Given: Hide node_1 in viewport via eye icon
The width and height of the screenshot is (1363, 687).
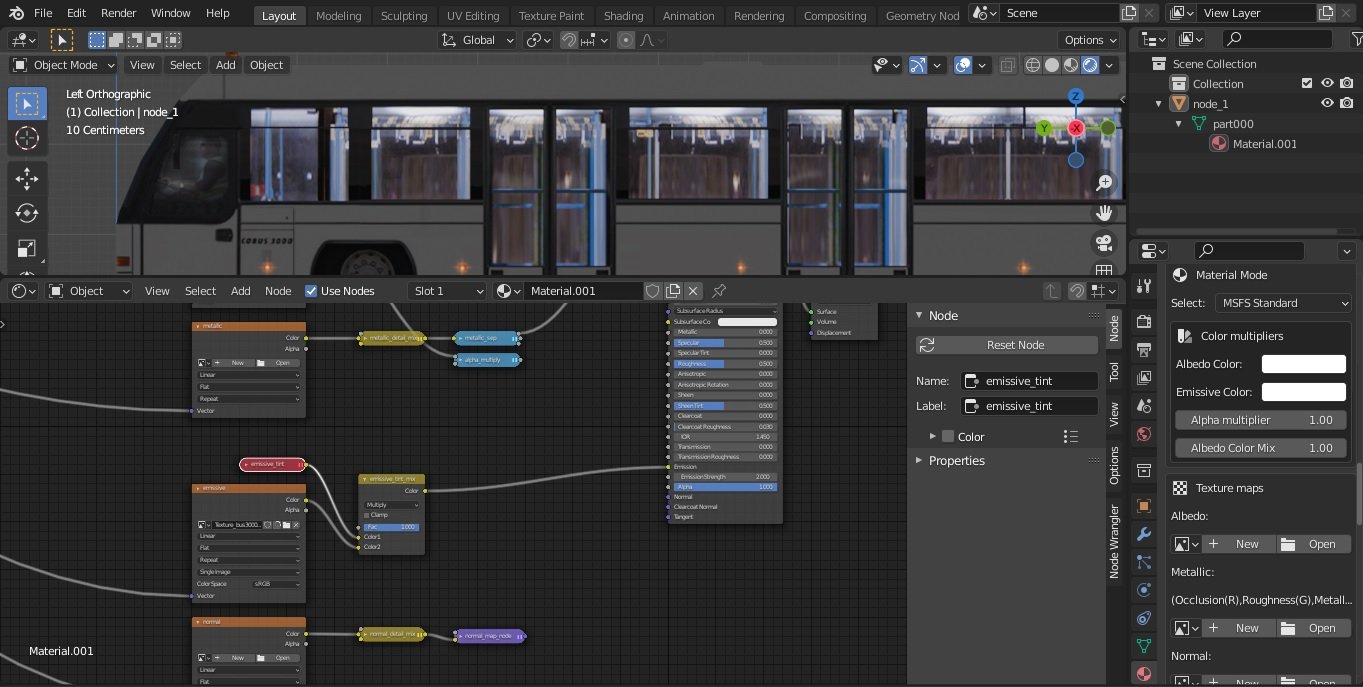Looking at the screenshot, I should tap(1328, 103).
